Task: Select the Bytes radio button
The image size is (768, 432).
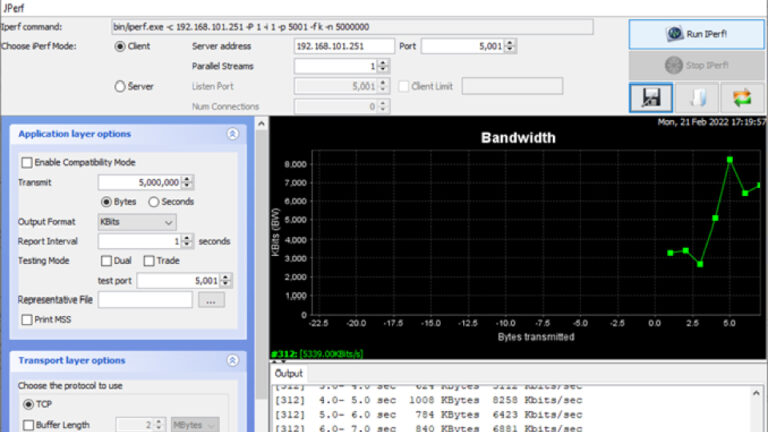Action: (x=106, y=202)
